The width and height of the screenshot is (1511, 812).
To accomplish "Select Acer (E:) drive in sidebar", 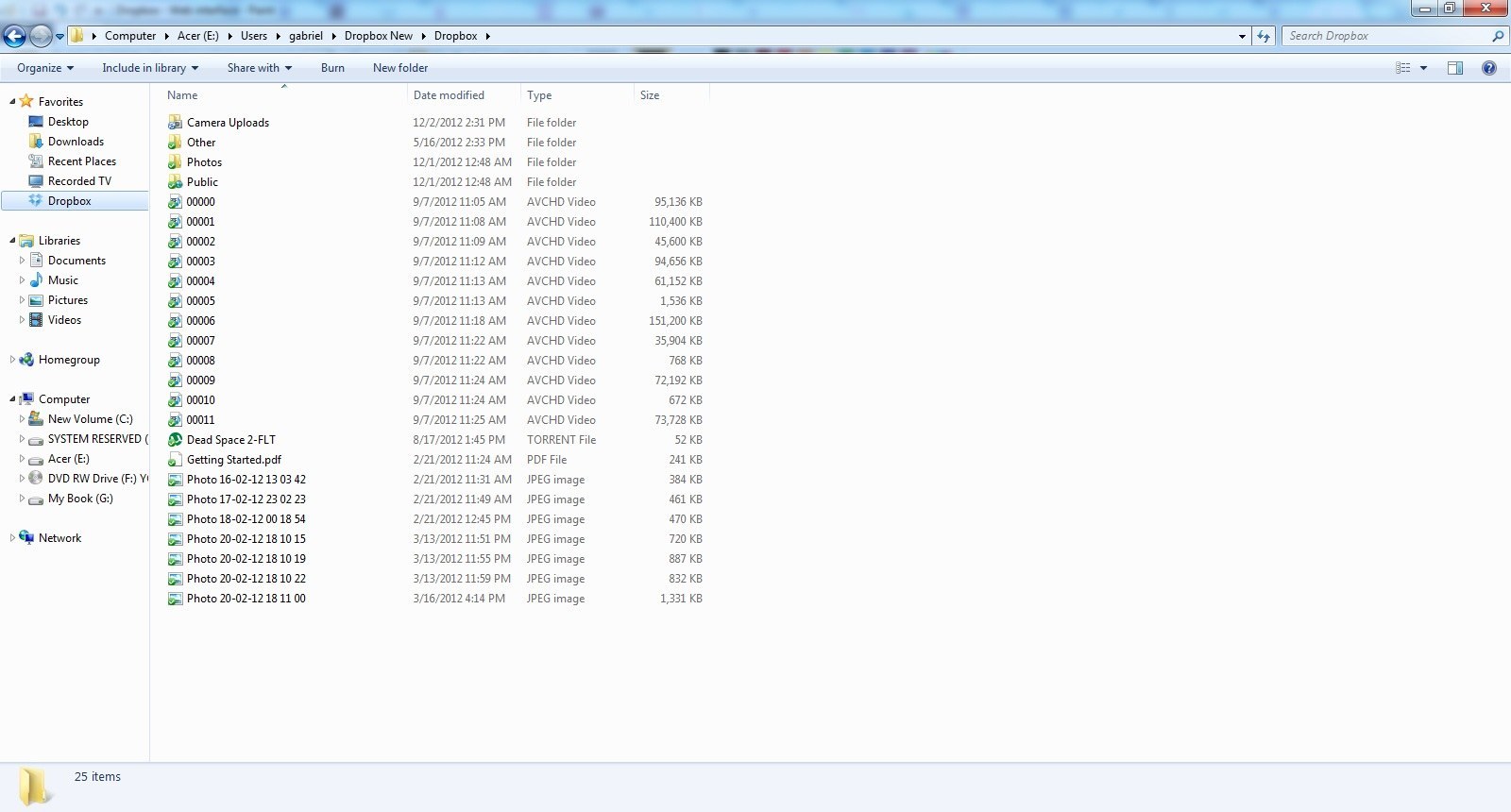I will point(68,459).
